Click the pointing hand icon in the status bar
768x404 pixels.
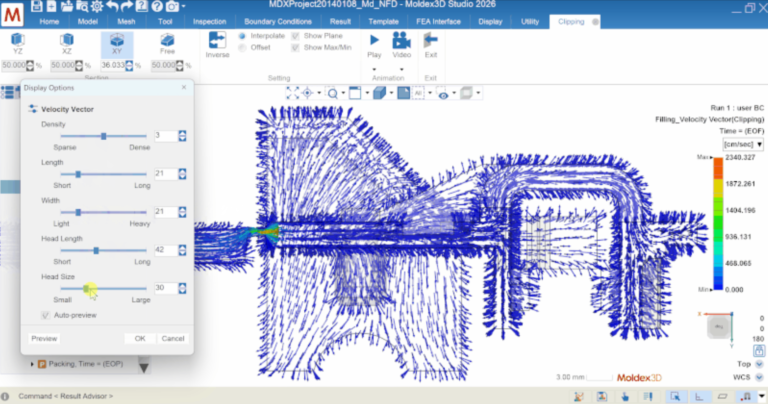[625, 397]
